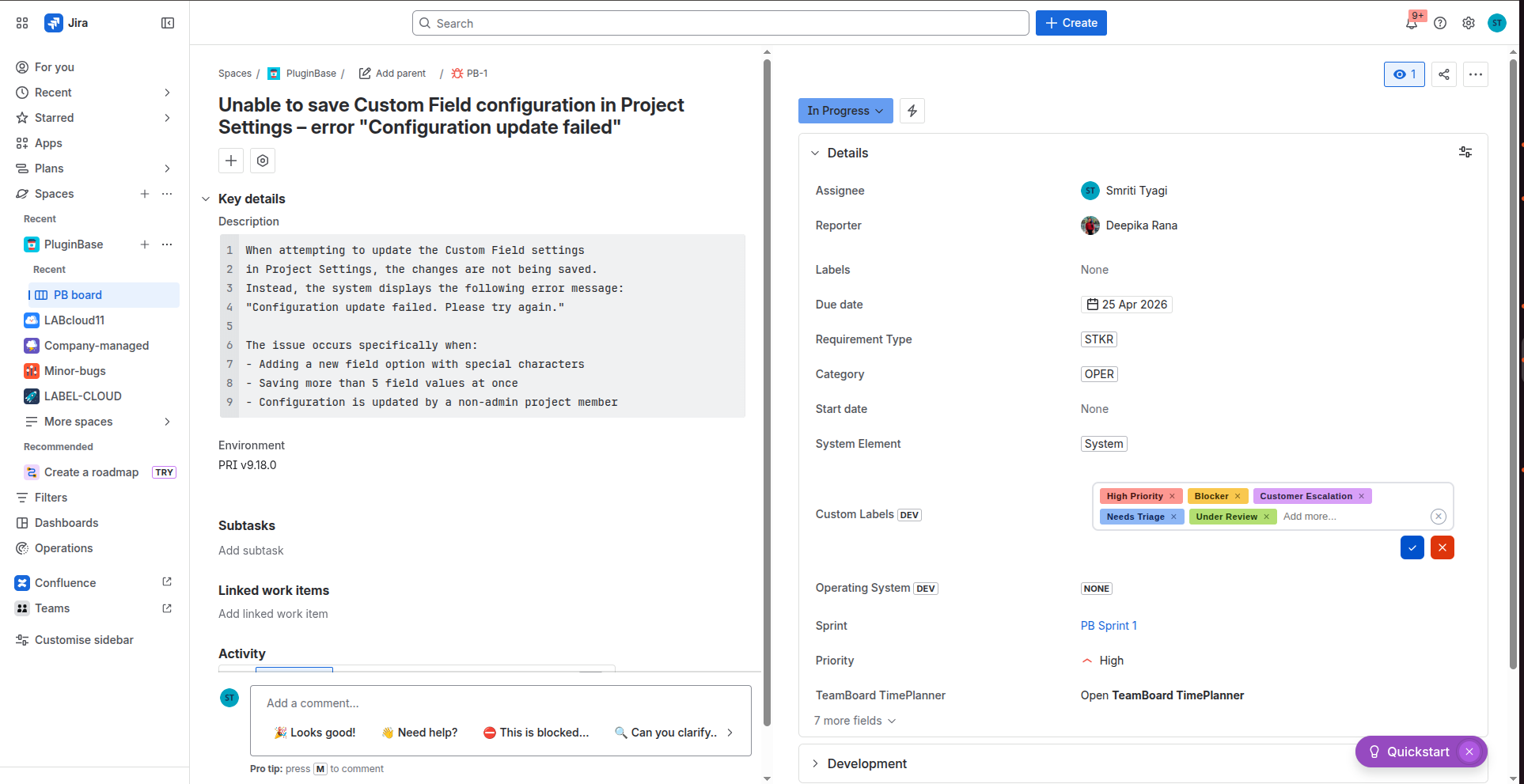Collapse the Details section

815,153
